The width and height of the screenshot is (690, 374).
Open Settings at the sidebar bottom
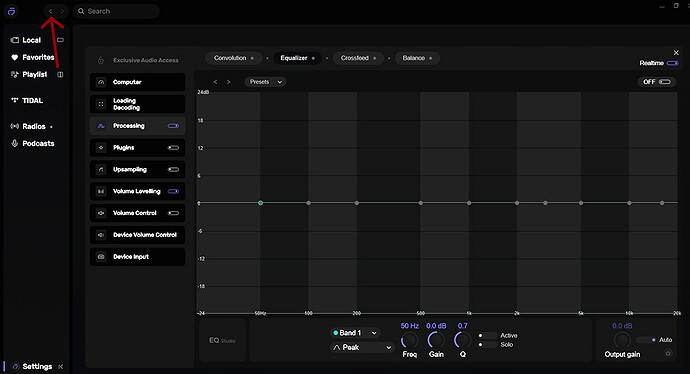pyautogui.click(x=32, y=366)
